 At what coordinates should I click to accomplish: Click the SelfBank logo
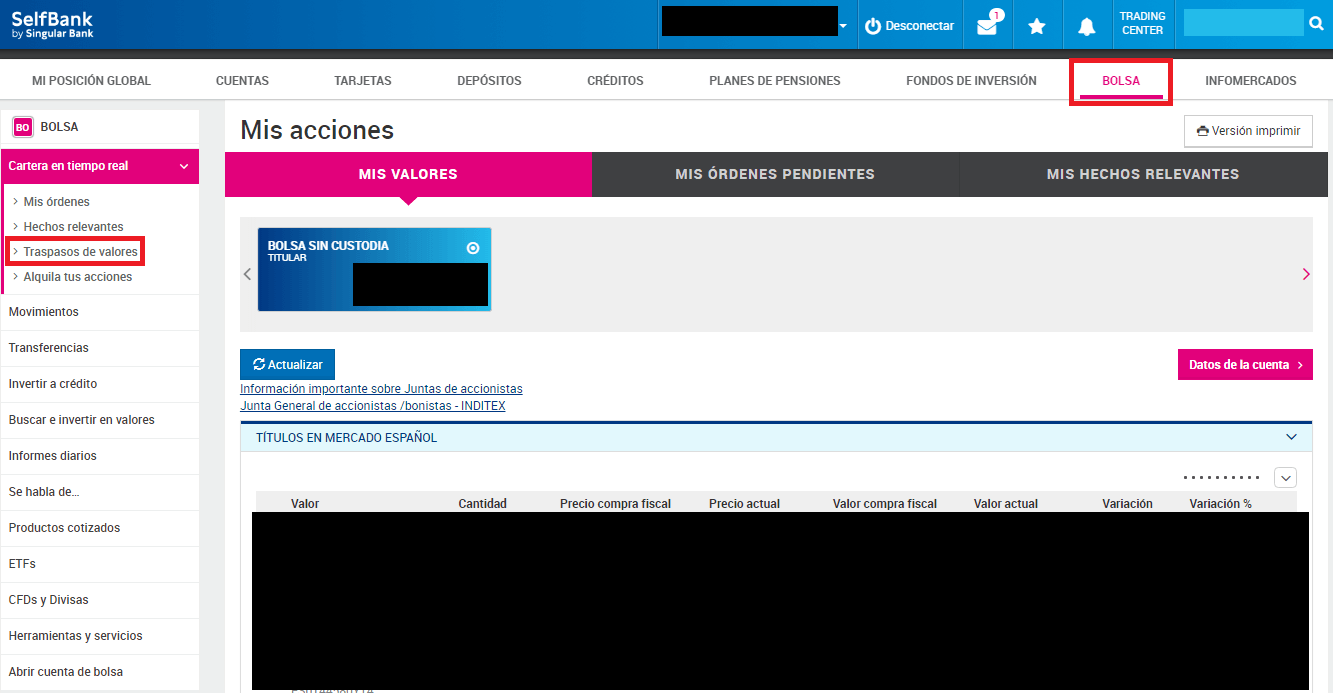(52, 24)
